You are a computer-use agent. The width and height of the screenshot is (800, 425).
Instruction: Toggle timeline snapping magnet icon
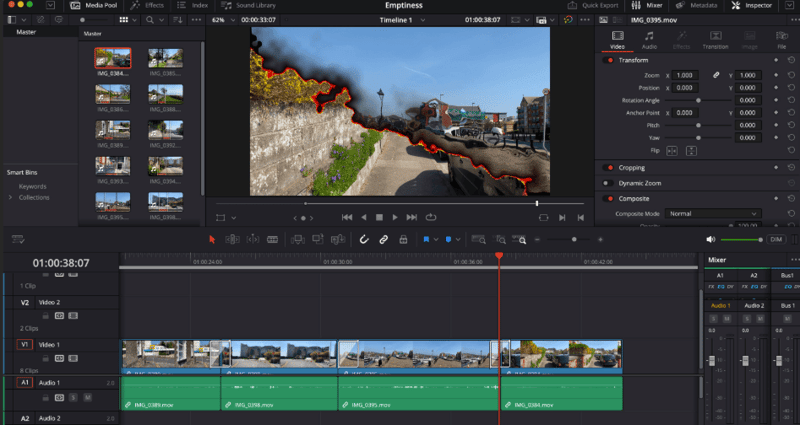click(x=364, y=240)
